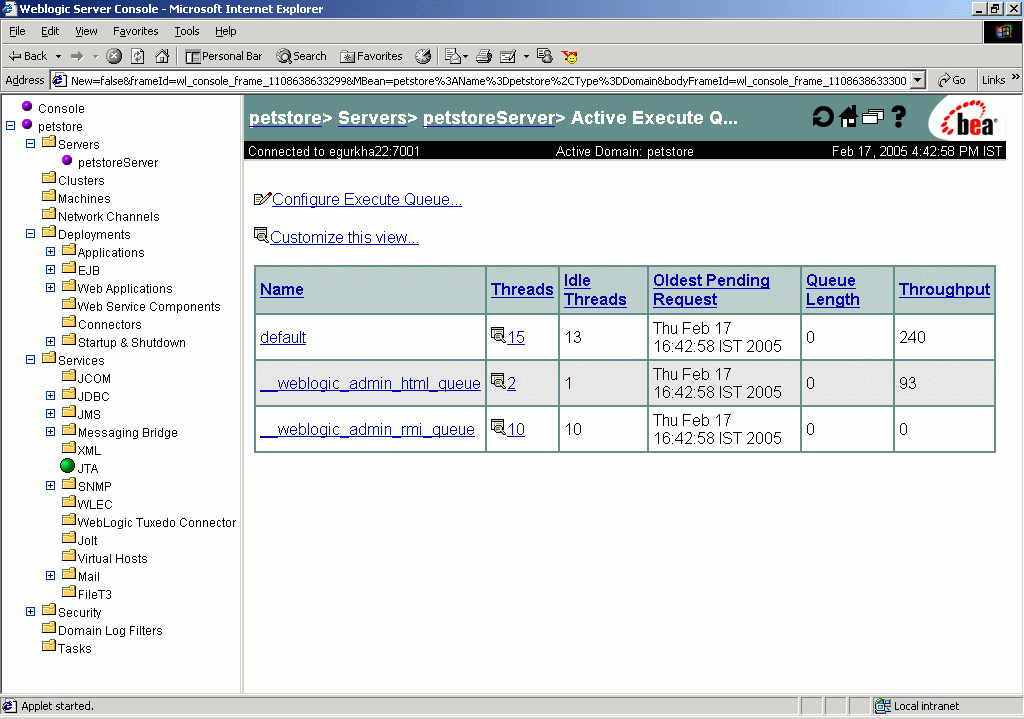1024x719 pixels.
Task: Open the Favorites menu
Action: pos(135,31)
